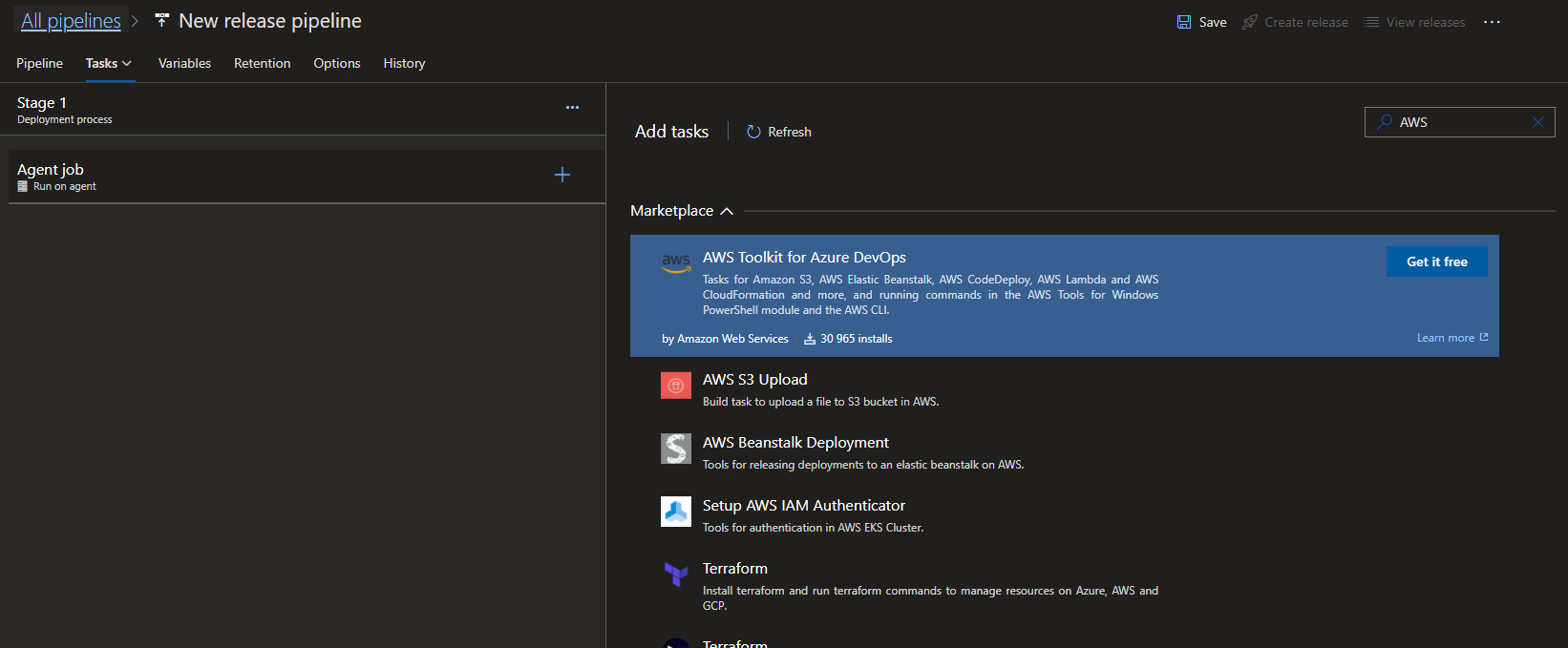Click the Get it free button
Image resolution: width=1568 pixels, height=648 pixels.
coord(1436,261)
